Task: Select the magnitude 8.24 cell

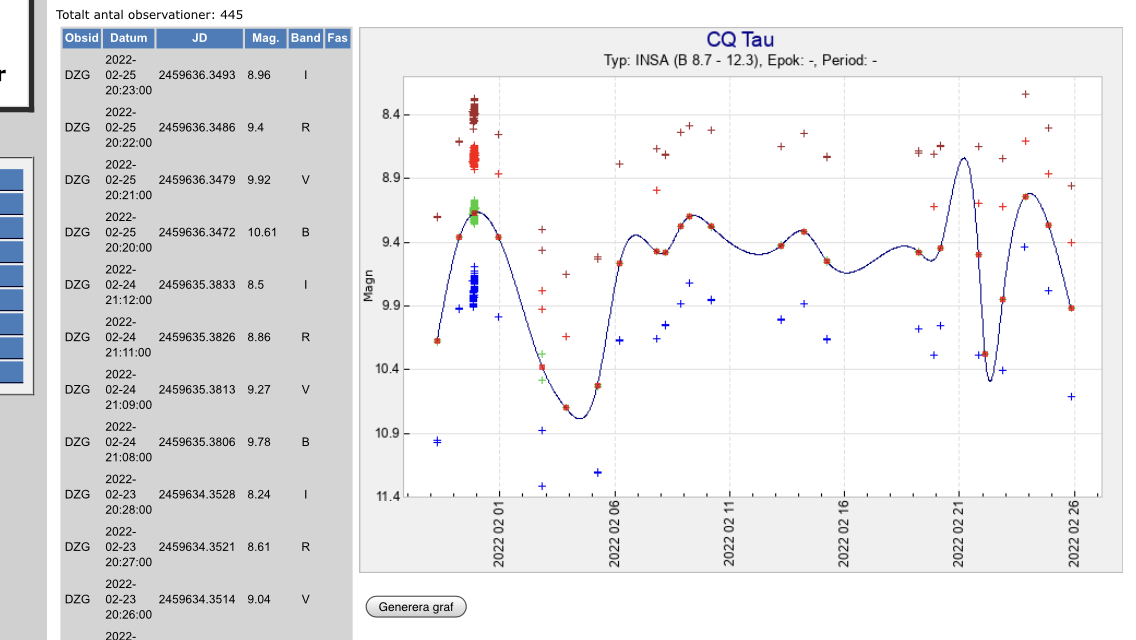Action: [x=258, y=494]
